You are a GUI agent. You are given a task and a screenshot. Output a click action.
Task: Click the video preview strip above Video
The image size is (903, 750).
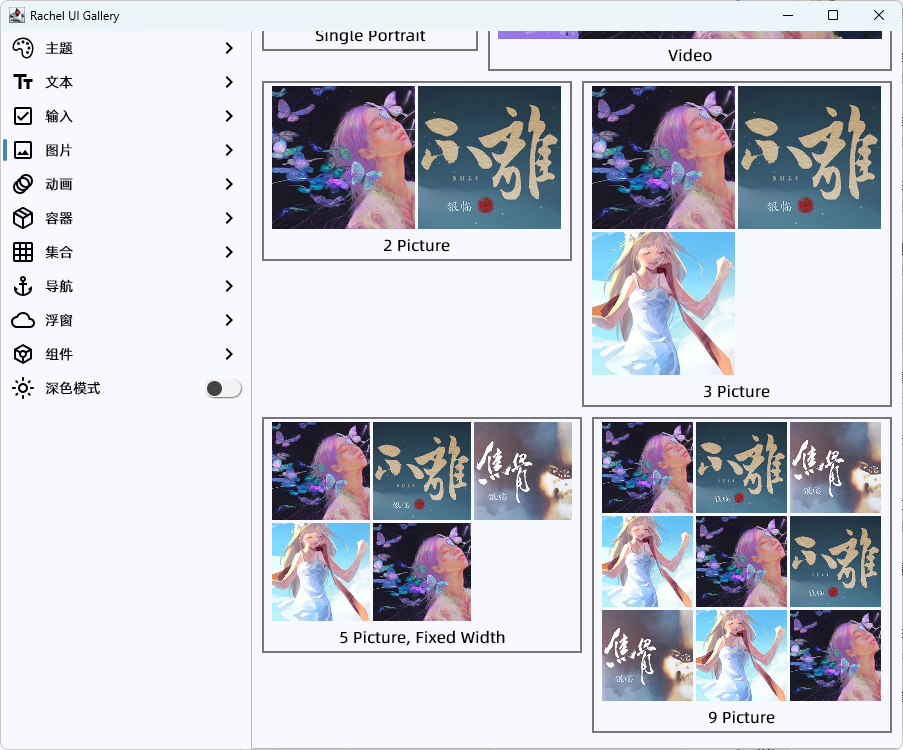click(x=690, y=35)
